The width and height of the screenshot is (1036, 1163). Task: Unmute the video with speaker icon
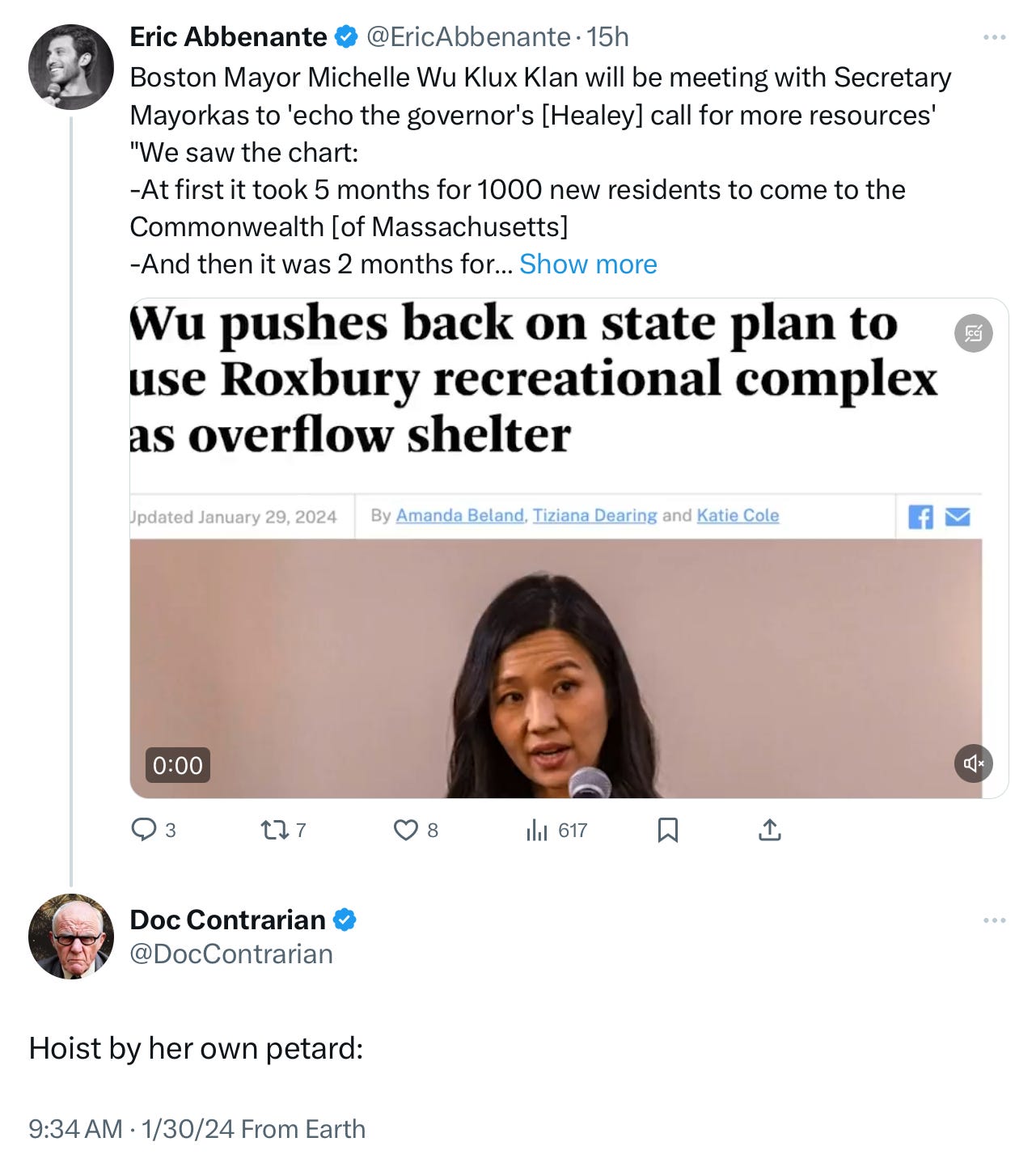(973, 763)
